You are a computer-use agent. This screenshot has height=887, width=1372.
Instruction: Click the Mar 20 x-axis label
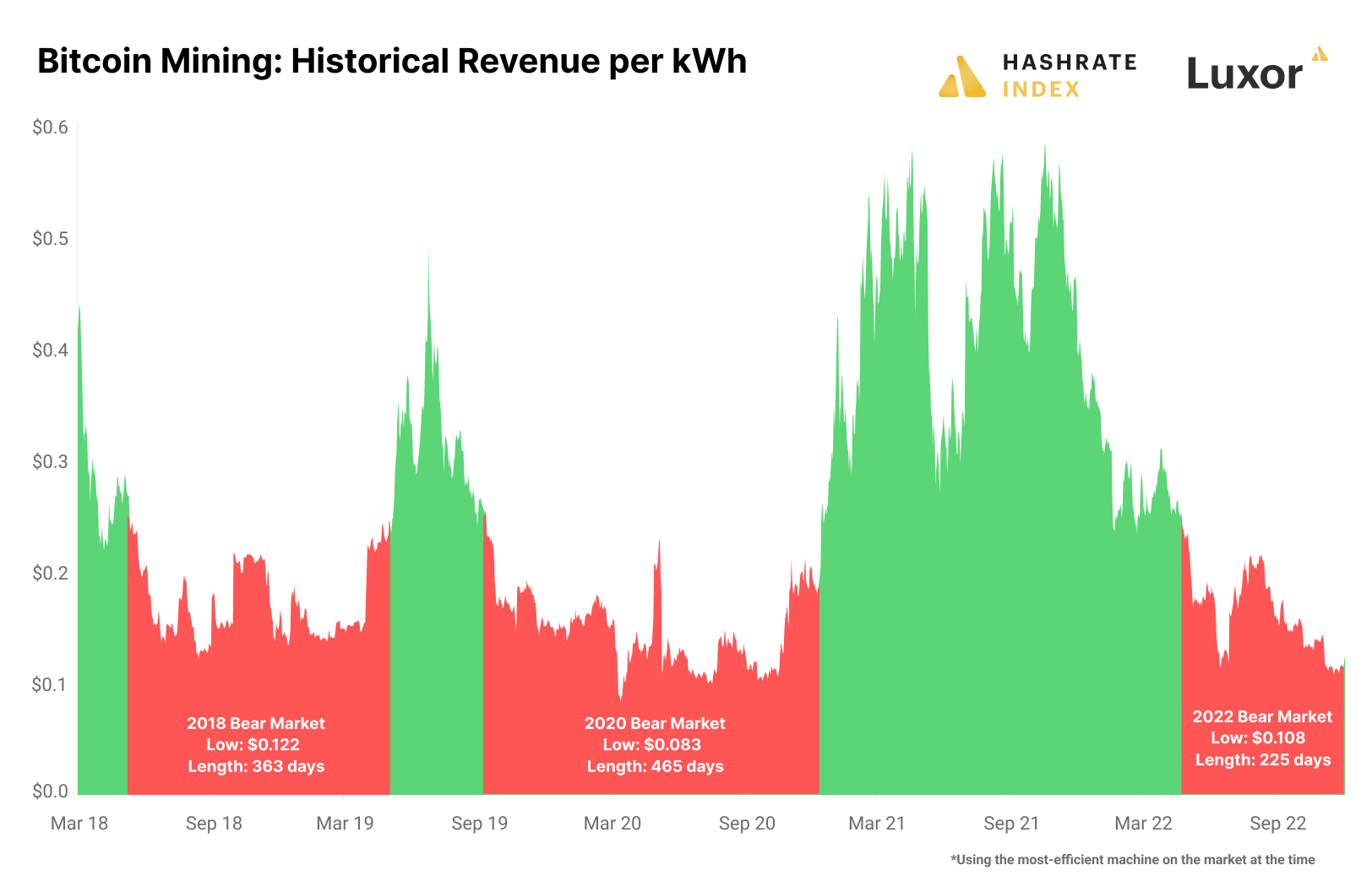[x=612, y=823]
